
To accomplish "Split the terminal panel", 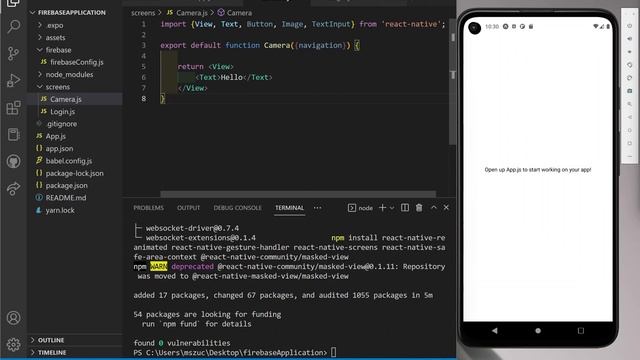I will click(x=404, y=208).
